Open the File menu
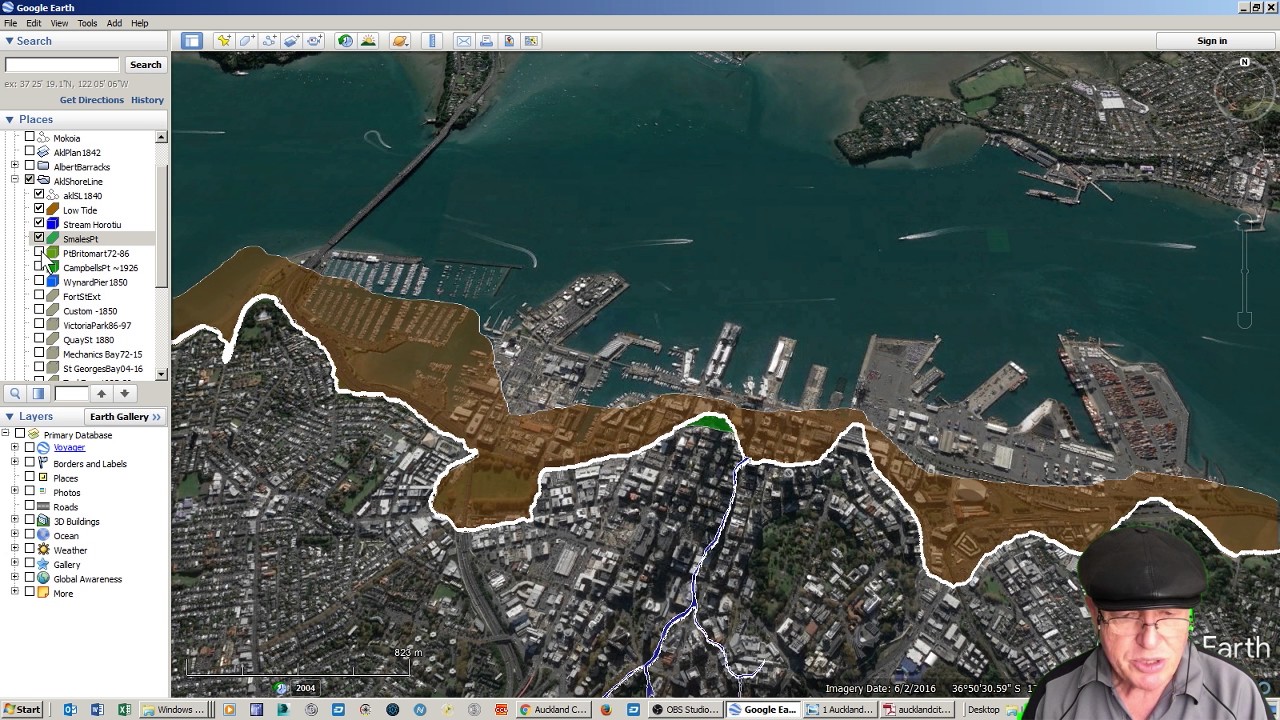This screenshot has height=720, width=1280. 10,23
